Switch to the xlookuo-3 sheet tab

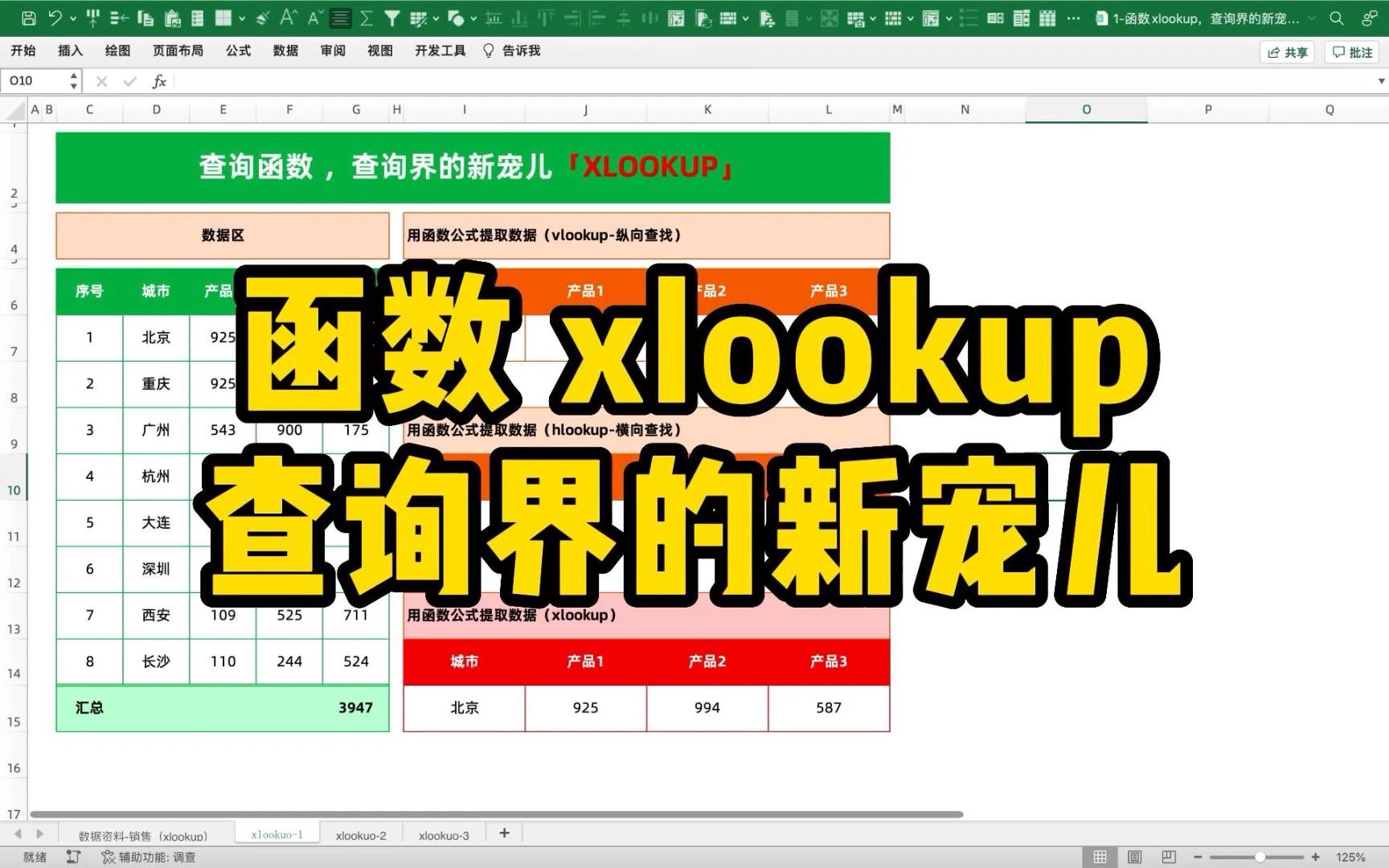click(x=444, y=835)
